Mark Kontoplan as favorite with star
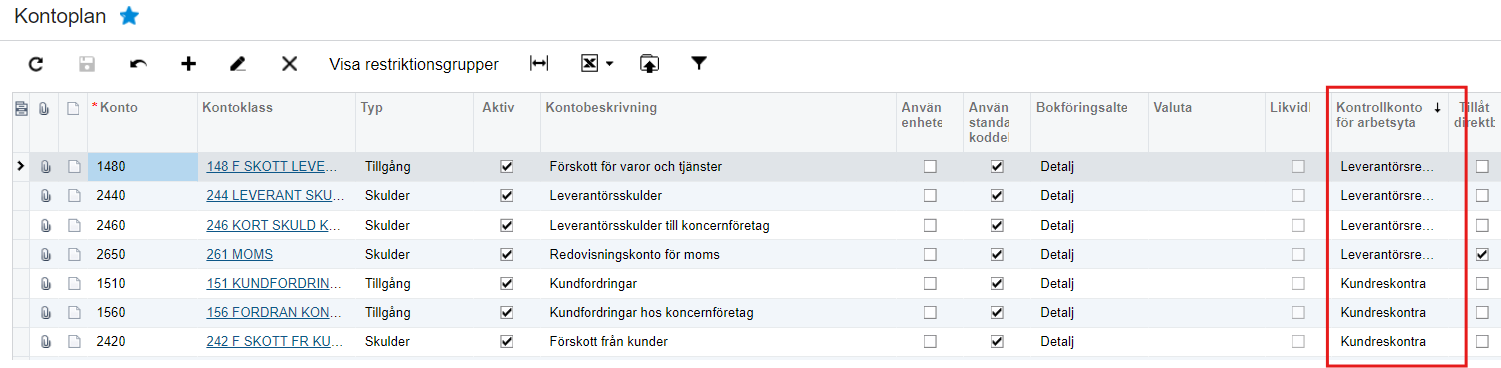 tap(129, 16)
